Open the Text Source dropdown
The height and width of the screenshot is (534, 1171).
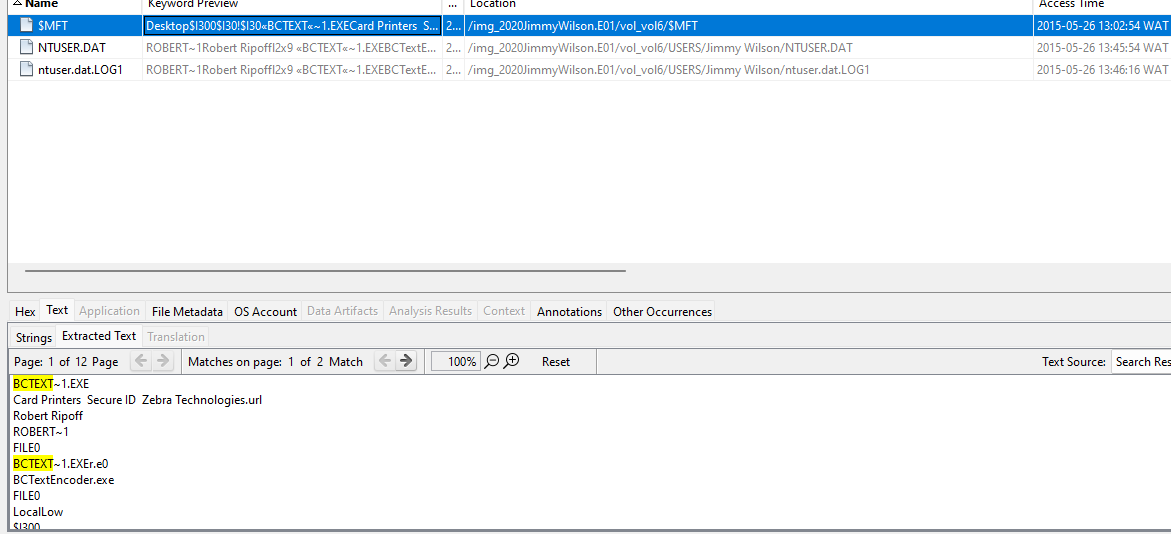pyautogui.click(x=1140, y=361)
